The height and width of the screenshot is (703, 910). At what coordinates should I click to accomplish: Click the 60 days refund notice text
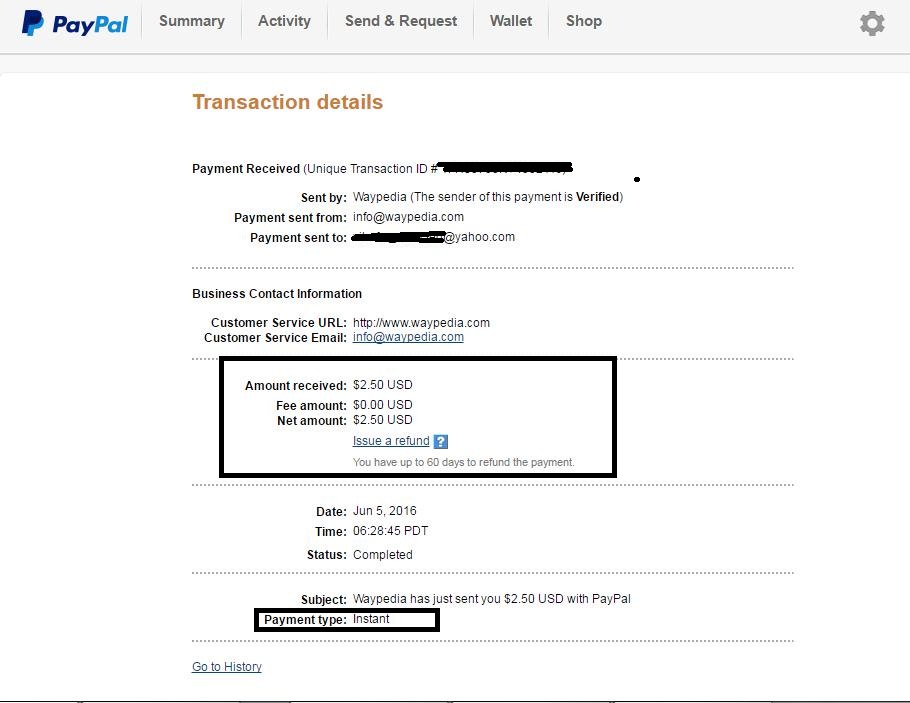coord(464,462)
